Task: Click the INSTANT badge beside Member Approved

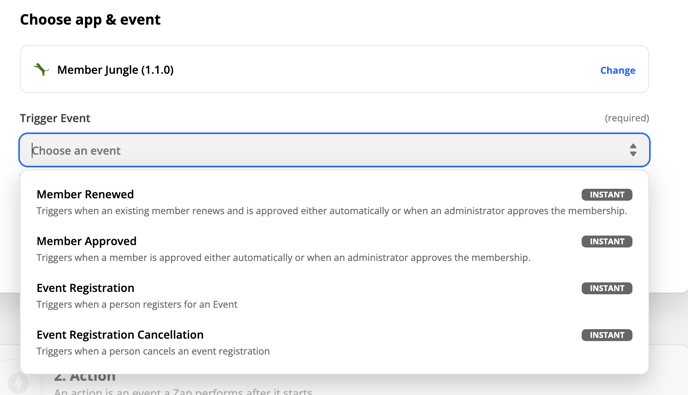Action: tap(607, 241)
